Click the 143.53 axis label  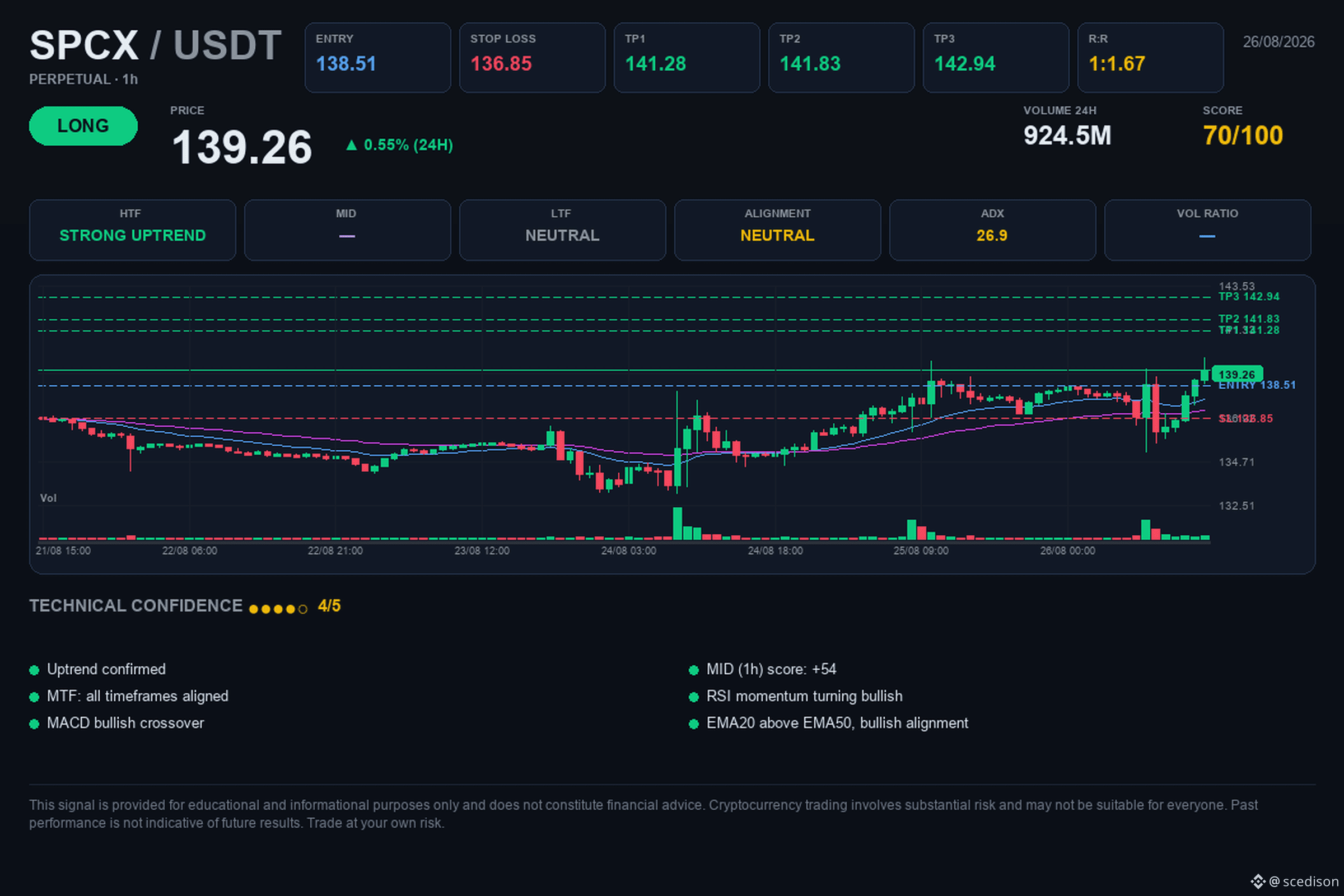(x=1236, y=286)
